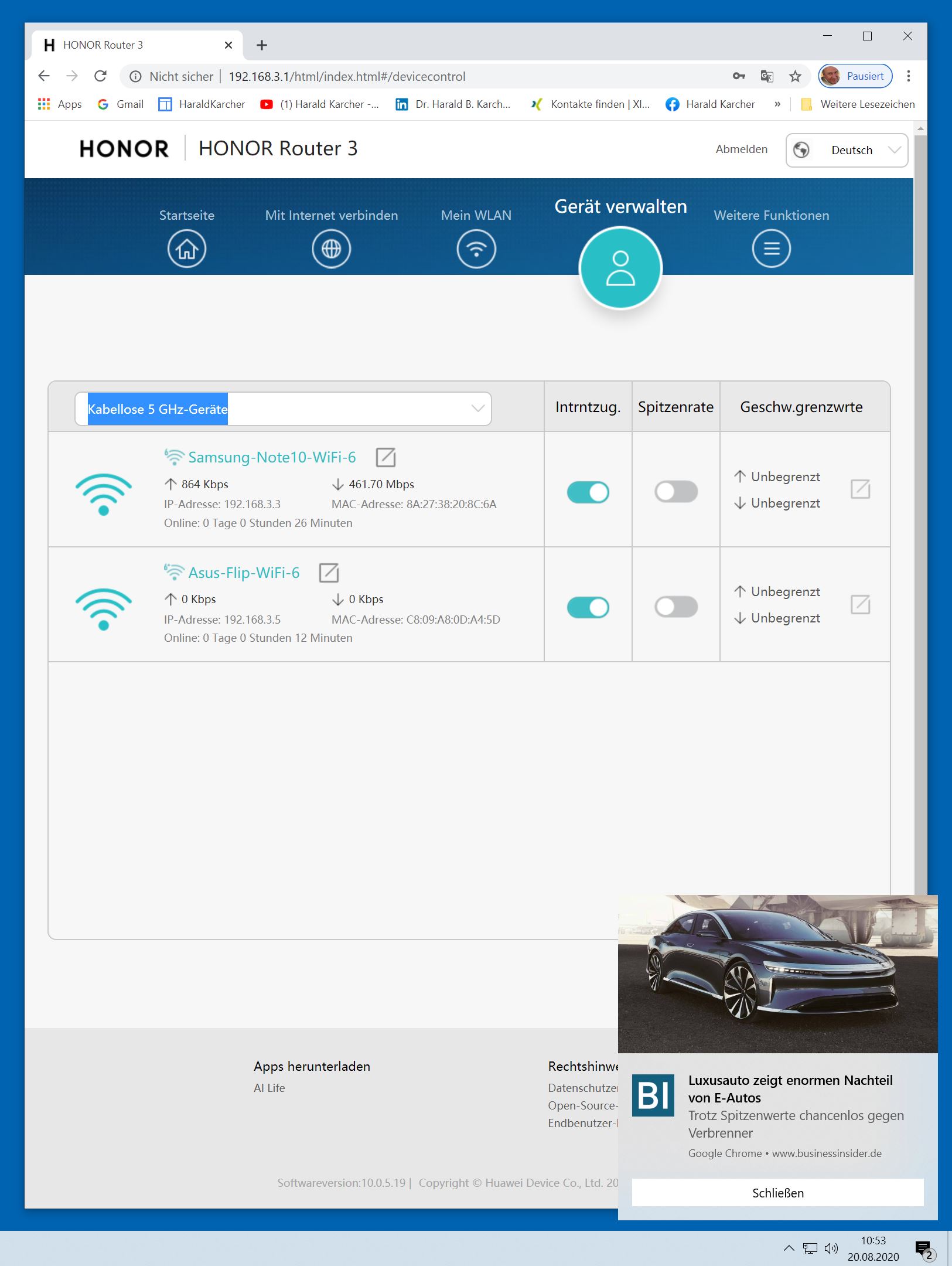
Task: Open the Gmail bookmark
Action: (x=121, y=104)
